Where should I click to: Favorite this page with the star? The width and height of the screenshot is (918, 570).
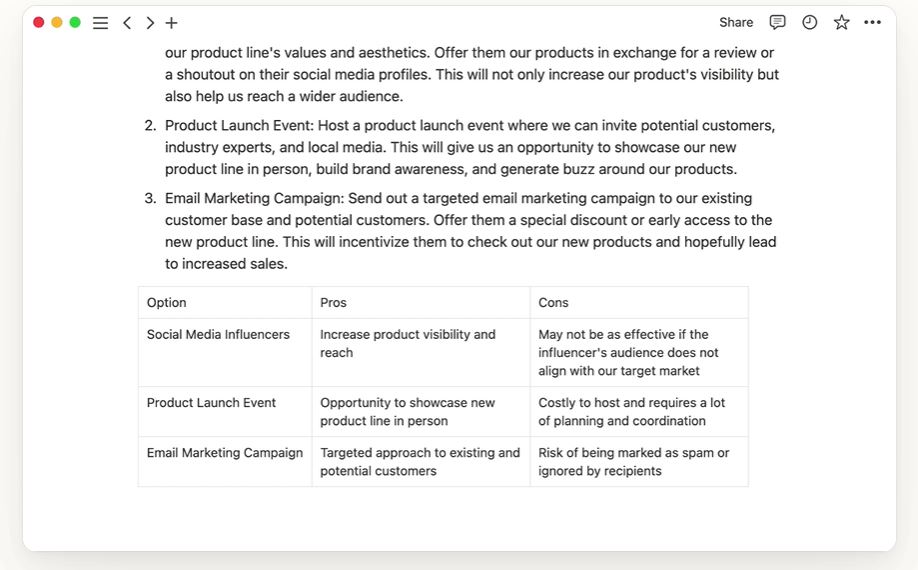coord(841,22)
